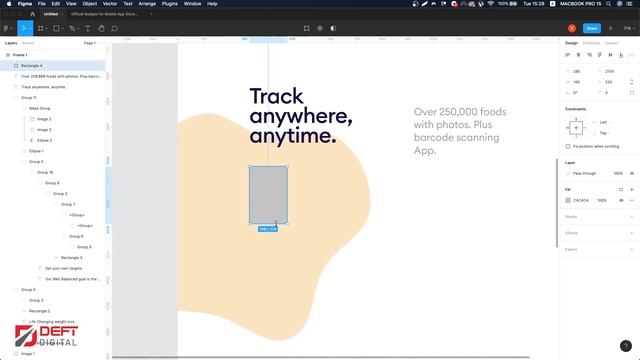Open the File menu
640x360 pixels.
coord(42,4)
